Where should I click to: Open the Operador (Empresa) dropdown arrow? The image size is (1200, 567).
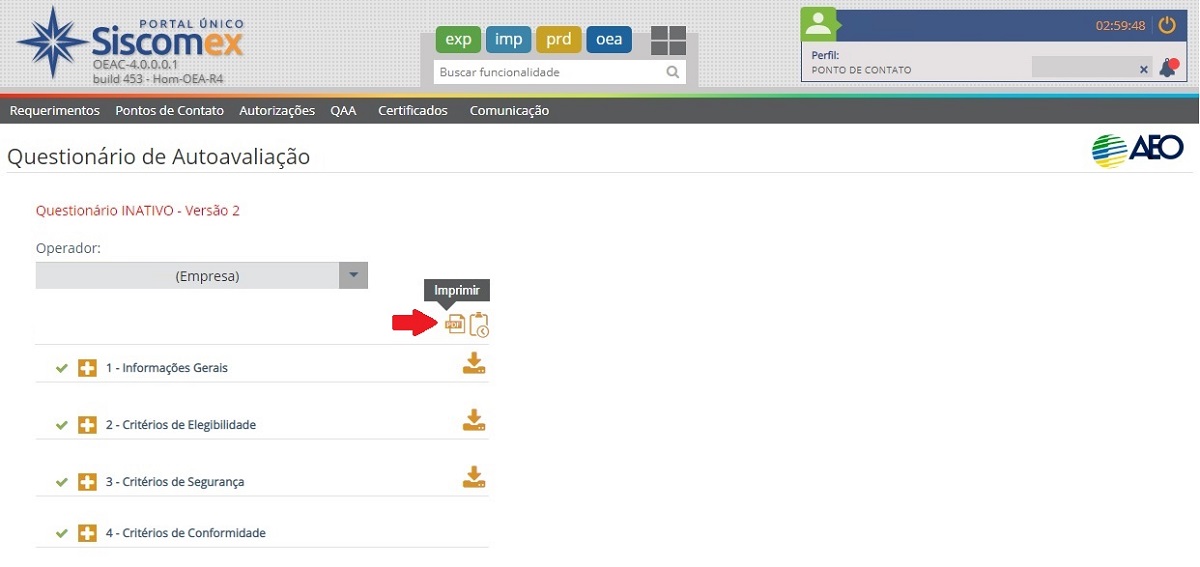point(353,276)
